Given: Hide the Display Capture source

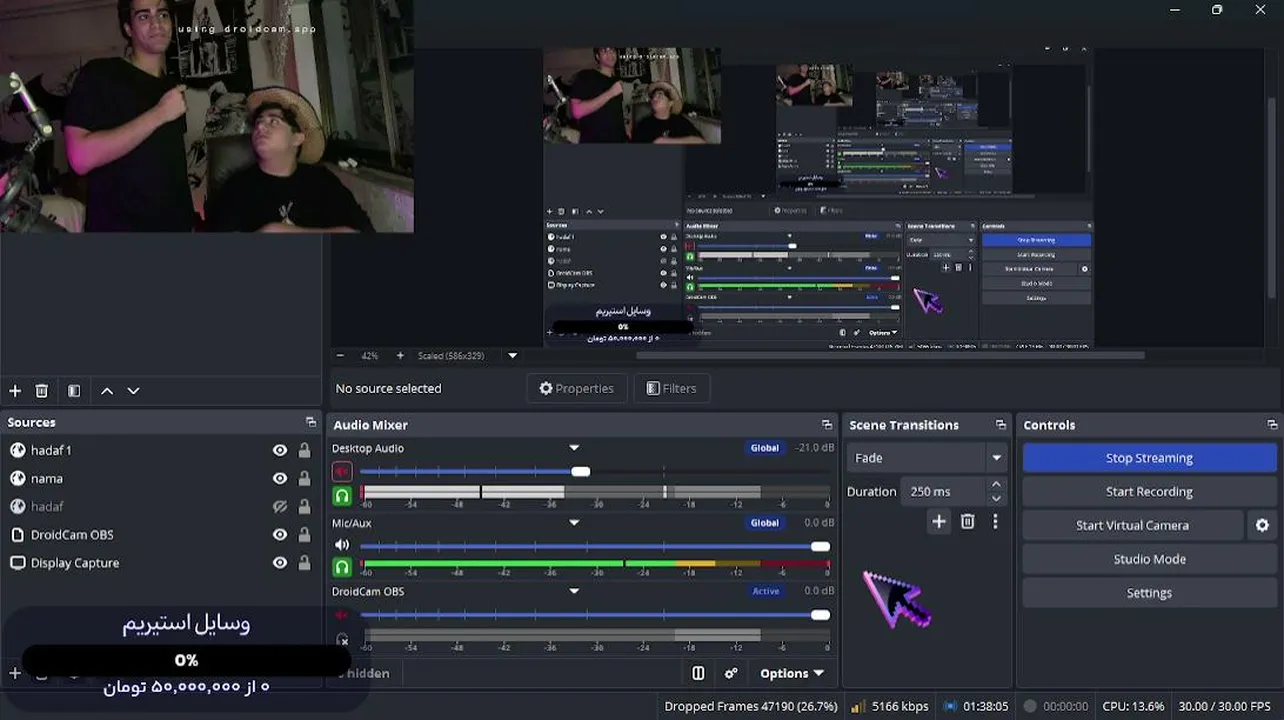Looking at the screenshot, I should coord(280,563).
